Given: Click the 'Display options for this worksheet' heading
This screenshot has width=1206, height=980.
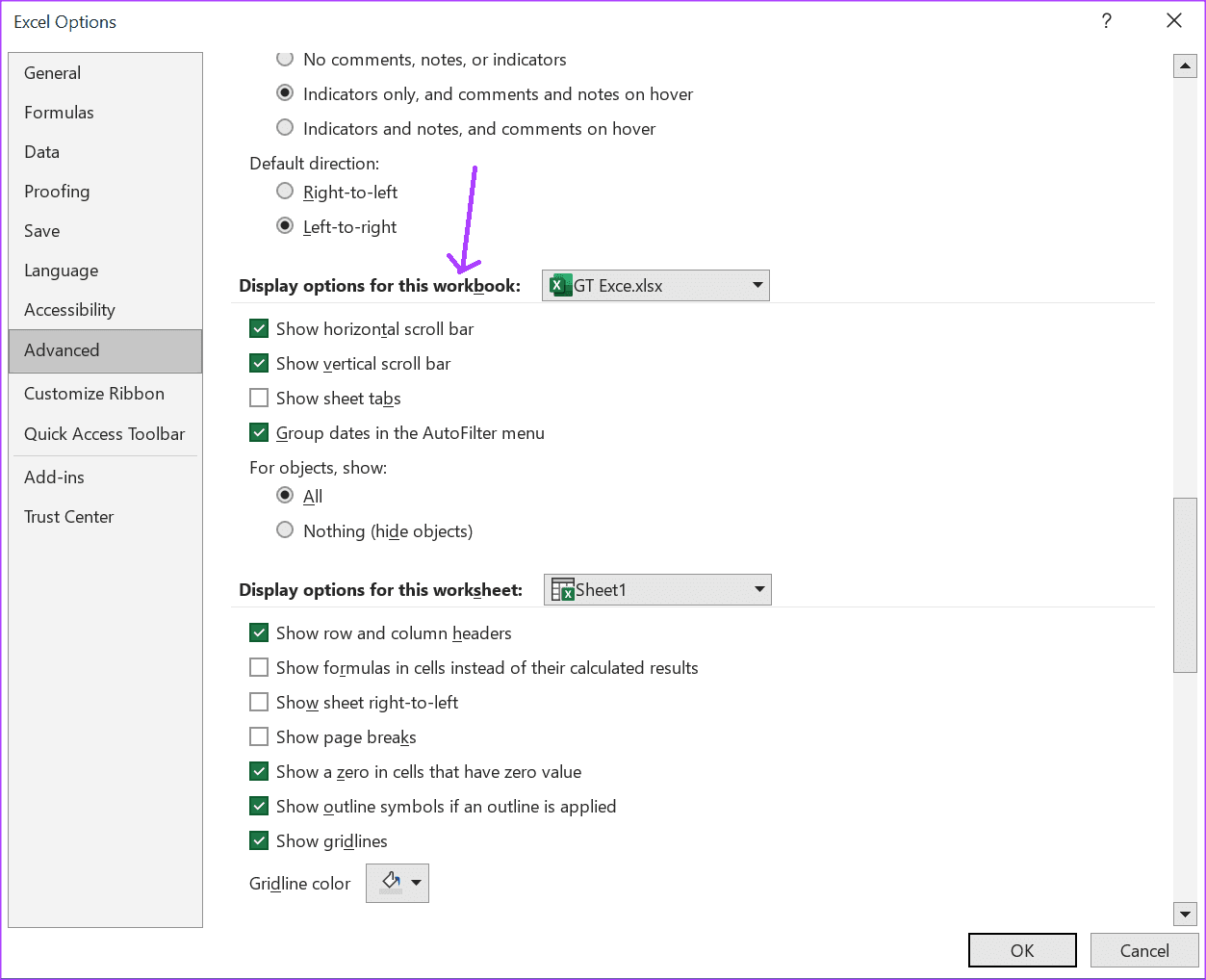Looking at the screenshot, I should [x=380, y=590].
